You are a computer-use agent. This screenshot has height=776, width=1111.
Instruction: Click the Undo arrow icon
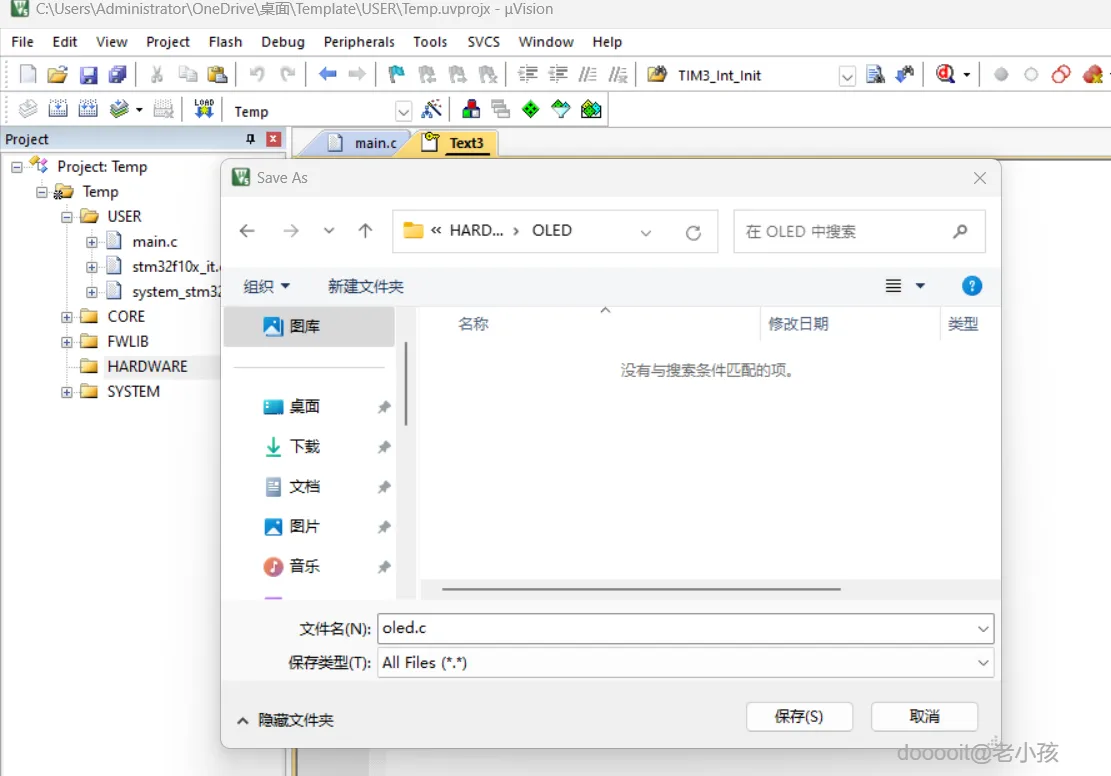(256, 74)
